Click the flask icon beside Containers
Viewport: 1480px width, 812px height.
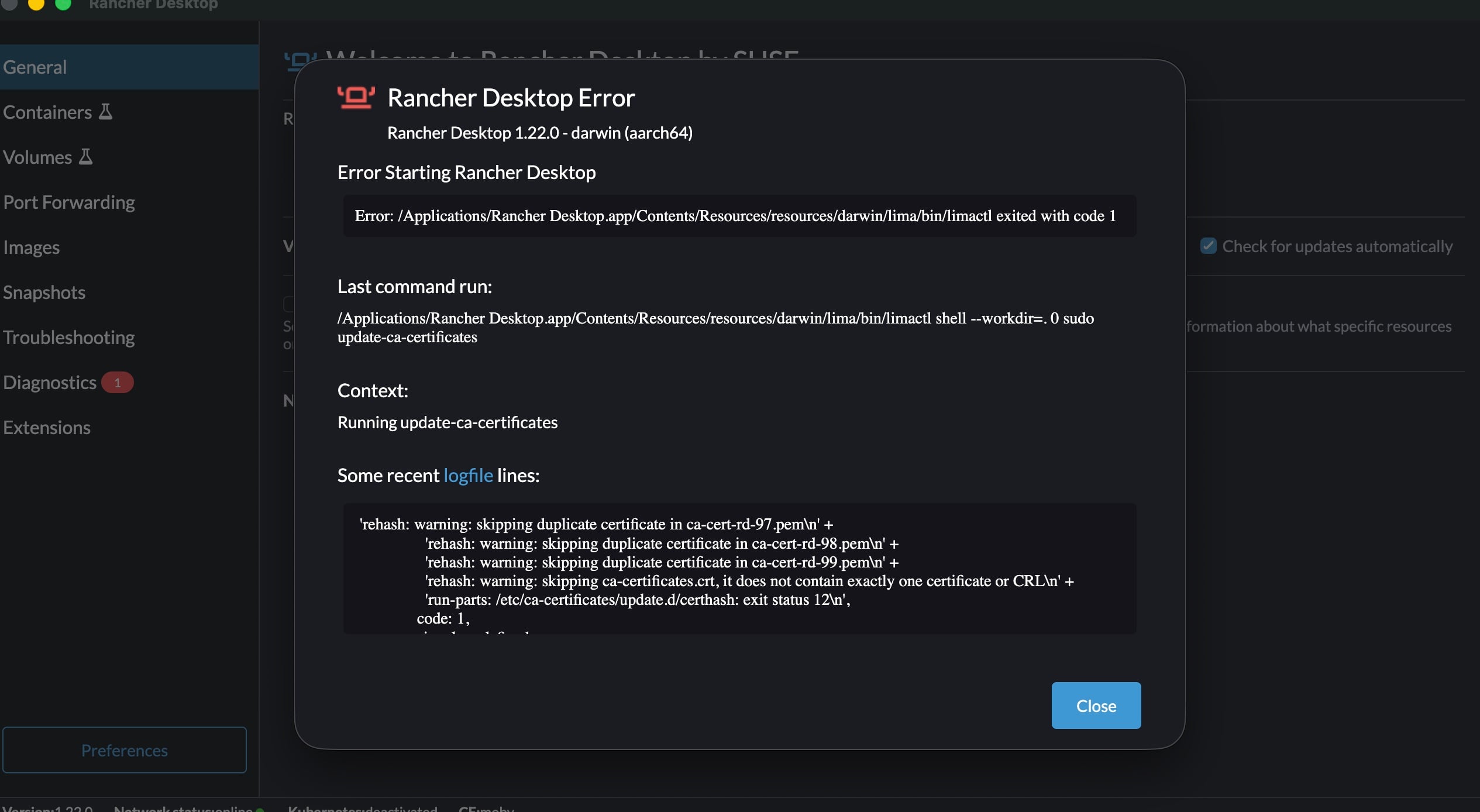pos(105,112)
